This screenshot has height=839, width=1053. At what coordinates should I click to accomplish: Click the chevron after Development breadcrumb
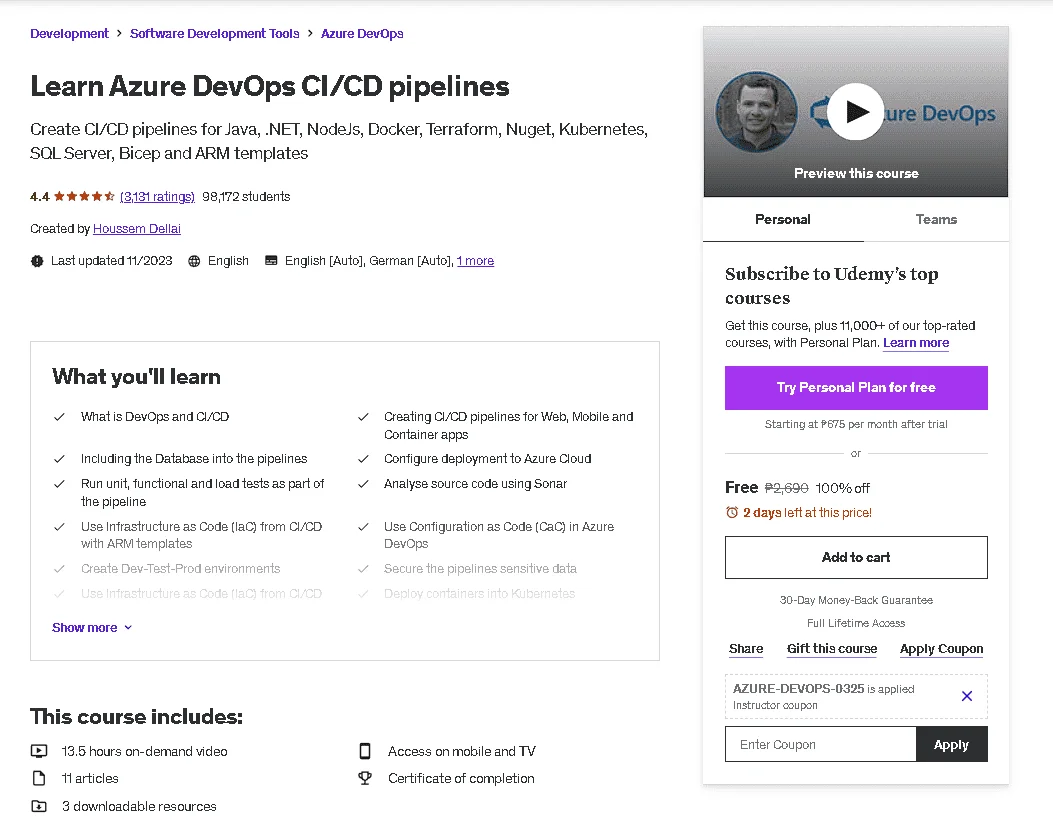coord(119,34)
